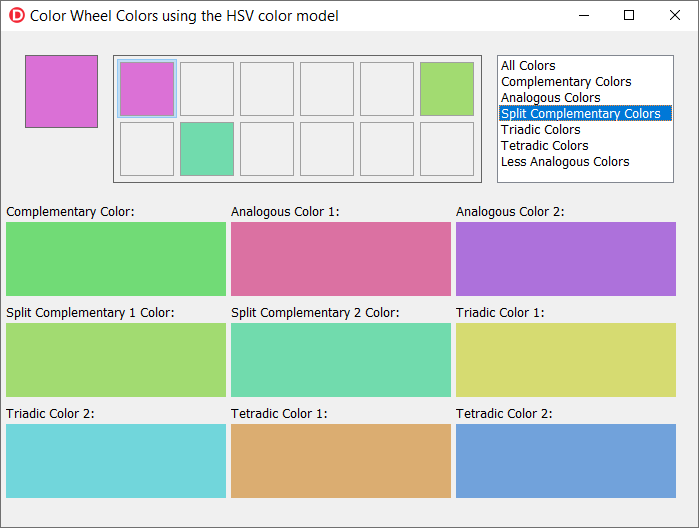Select Complementary Colors in the list
The width and height of the screenshot is (699, 528).
(x=566, y=82)
